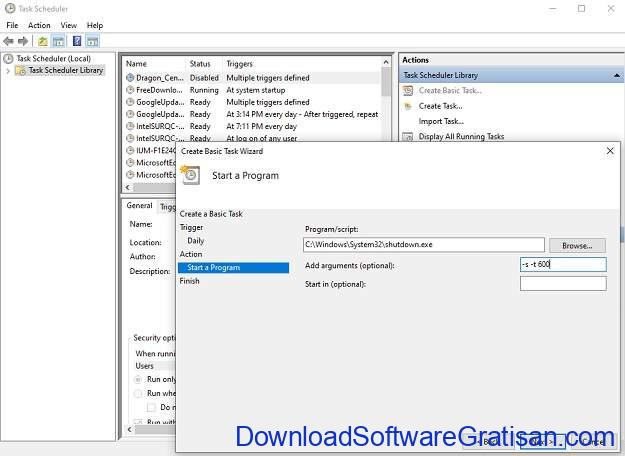Screen dimensions: 625x456
Task: Toggle the Show/Hide Action Pane icon
Action: pyautogui.click(x=92, y=41)
